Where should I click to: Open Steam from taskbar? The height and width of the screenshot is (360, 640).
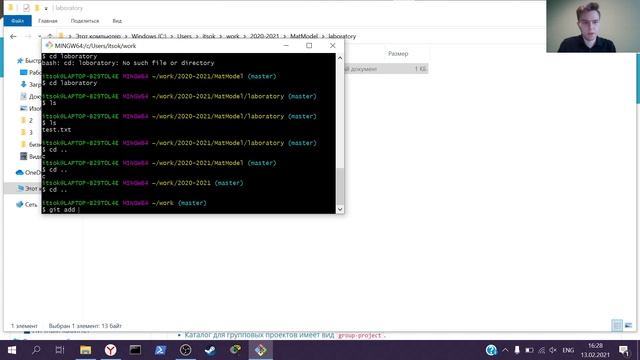pyautogui.click(x=211, y=350)
